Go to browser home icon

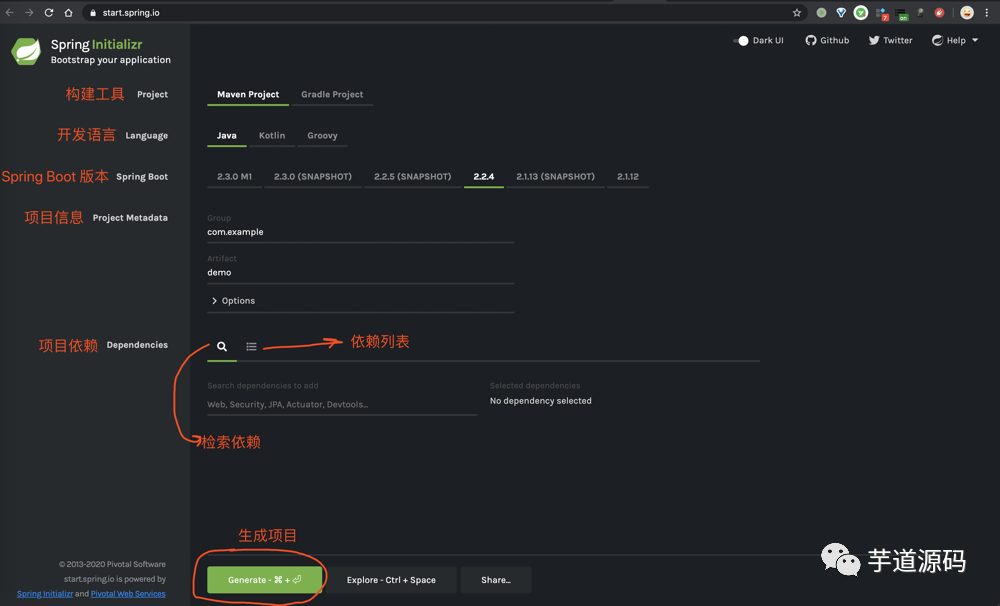pyautogui.click(x=68, y=13)
